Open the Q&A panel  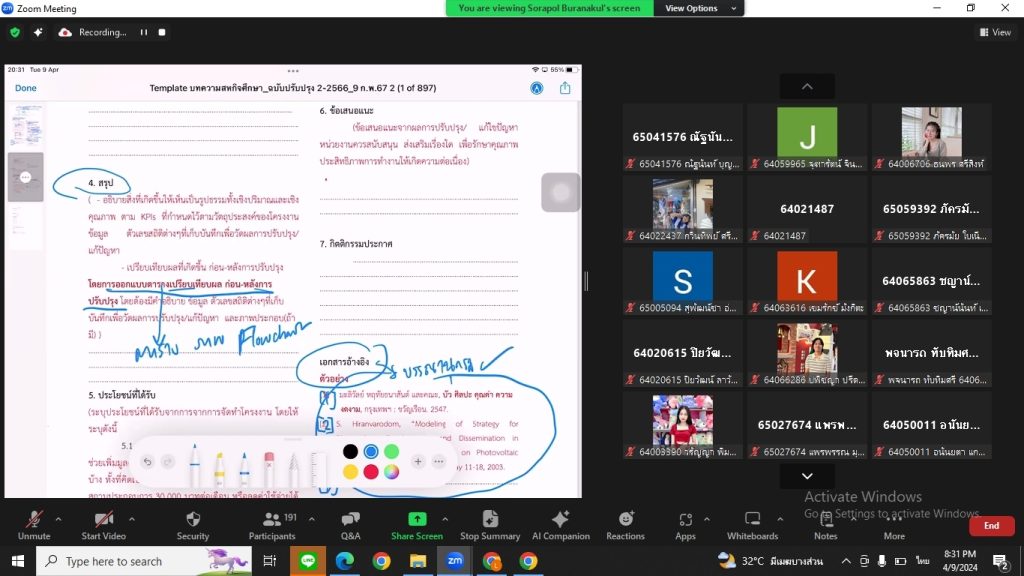pyautogui.click(x=351, y=525)
